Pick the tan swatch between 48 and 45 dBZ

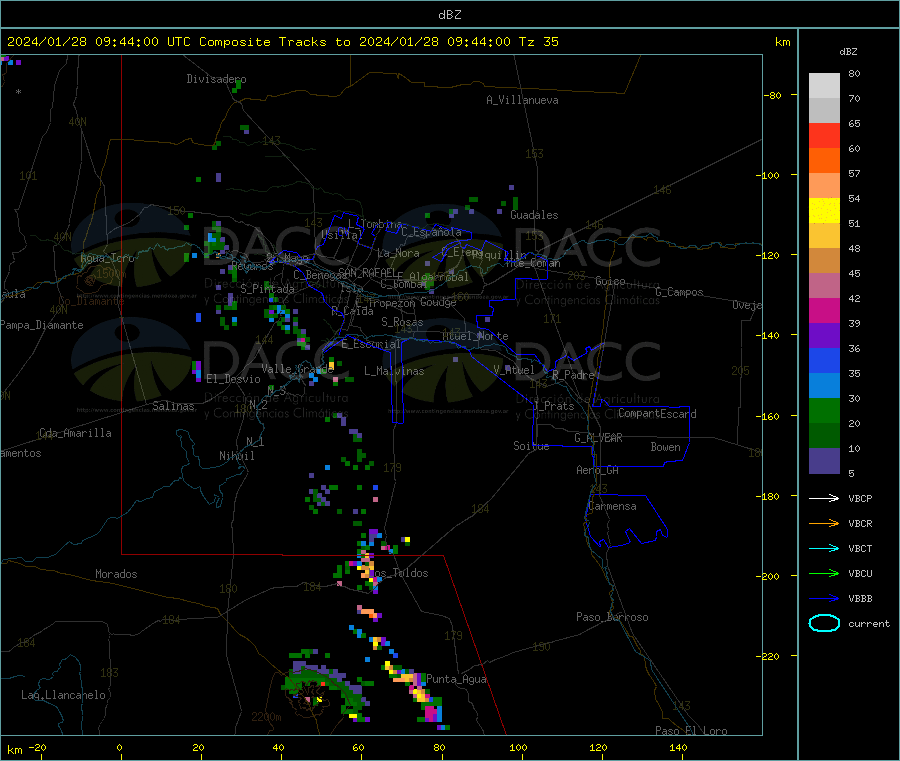[x=824, y=261]
